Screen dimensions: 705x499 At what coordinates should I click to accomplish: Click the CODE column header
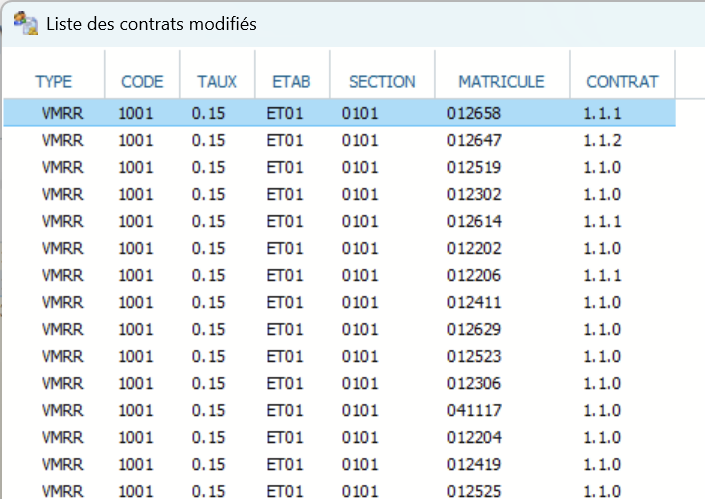[x=142, y=81]
